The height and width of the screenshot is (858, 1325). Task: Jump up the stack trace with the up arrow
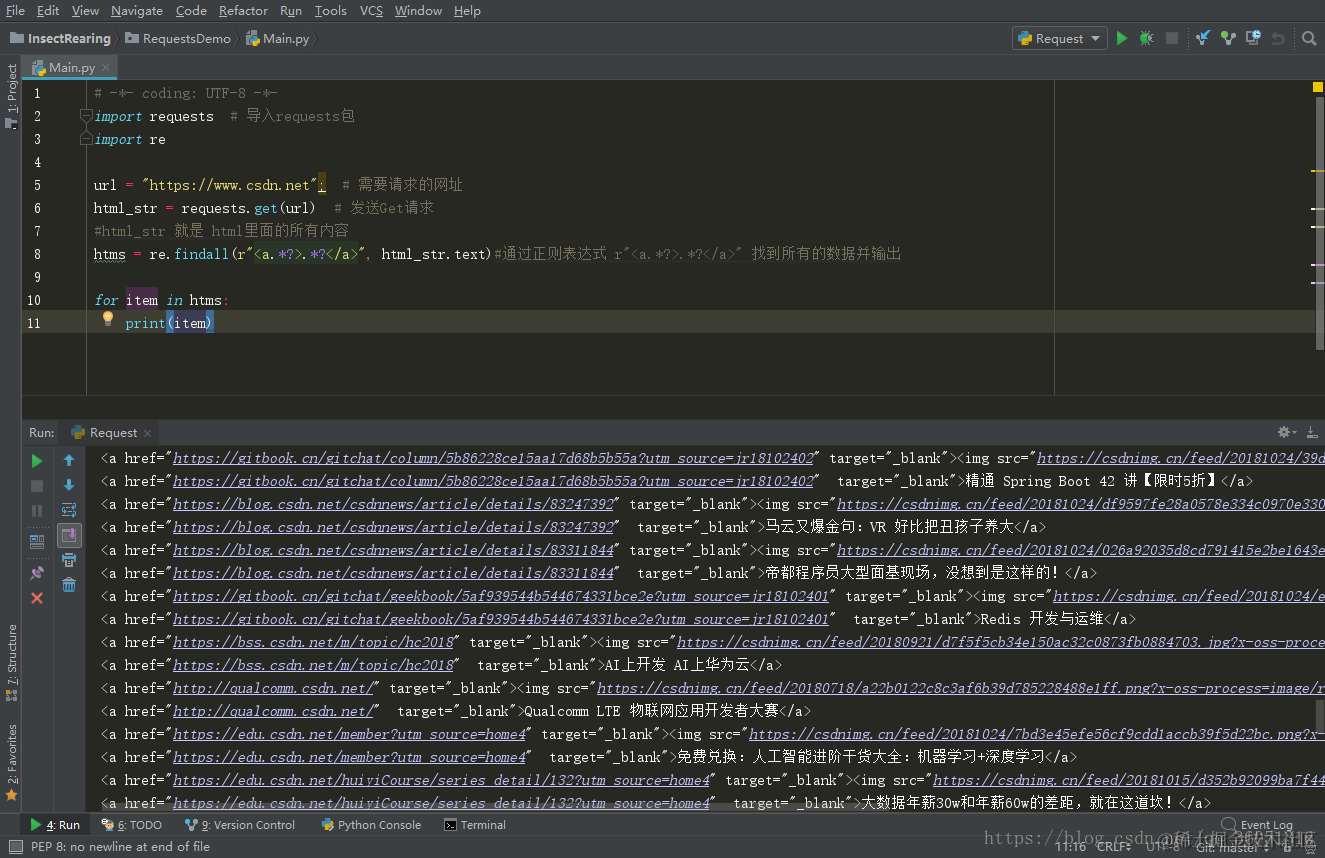pyautogui.click(x=69, y=461)
